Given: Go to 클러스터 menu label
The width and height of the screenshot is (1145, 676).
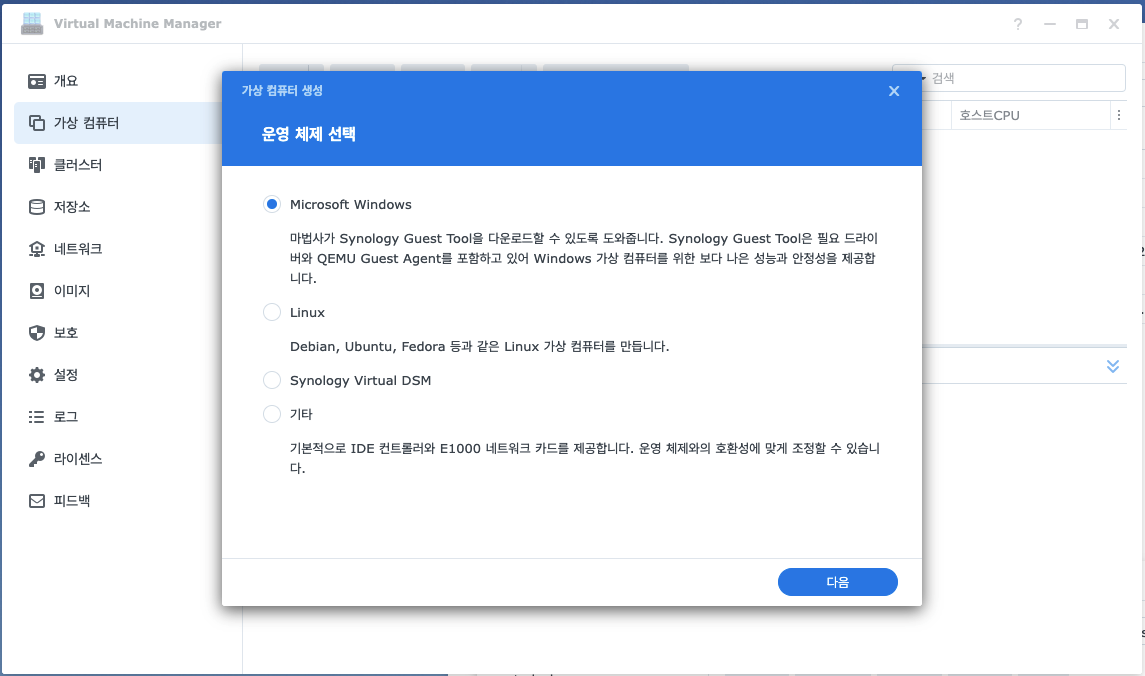Looking at the screenshot, I should (x=78, y=165).
